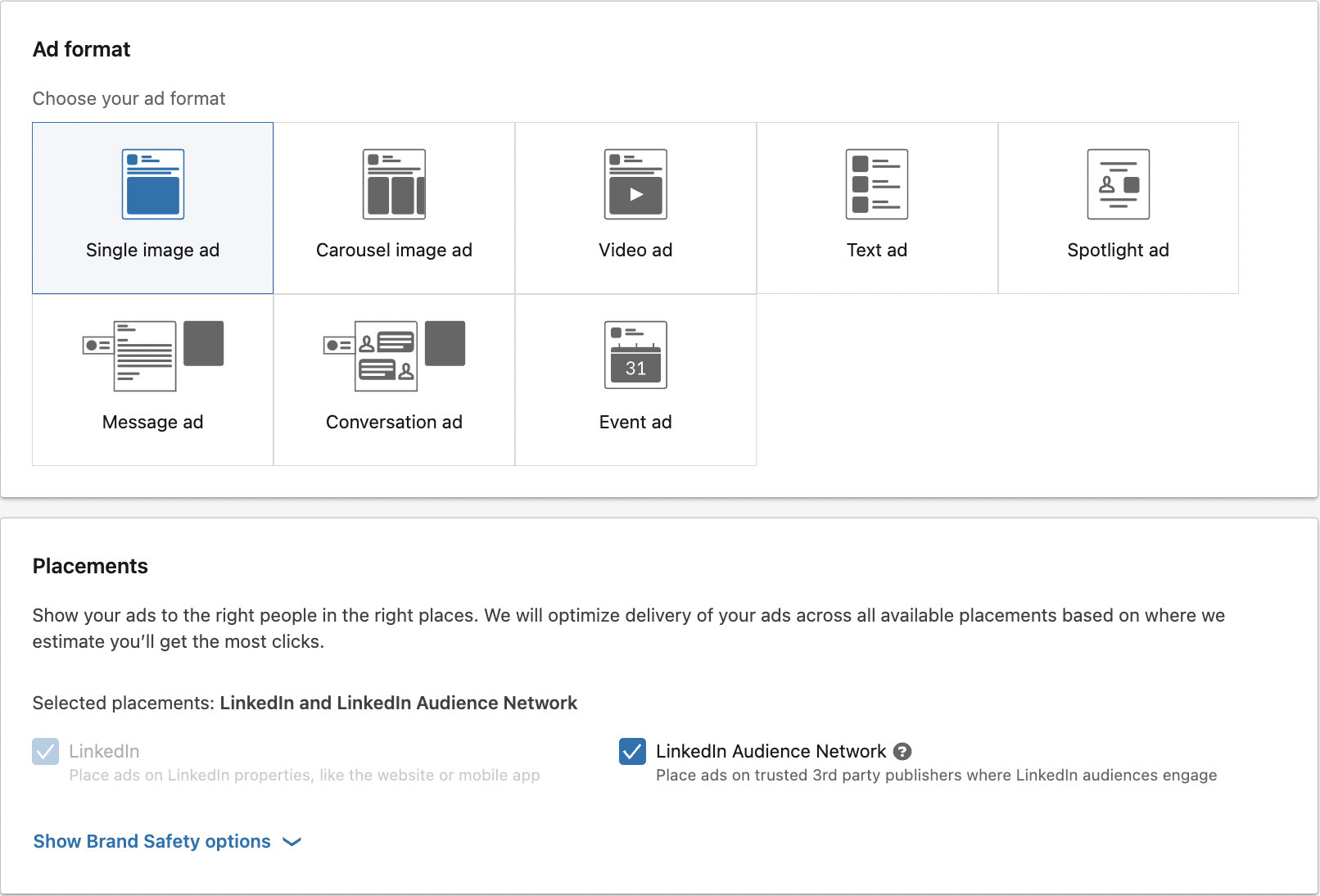Expand Show Brand Safety options
The height and width of the screenshot is (896, 1320).
(x=151, y=841)
